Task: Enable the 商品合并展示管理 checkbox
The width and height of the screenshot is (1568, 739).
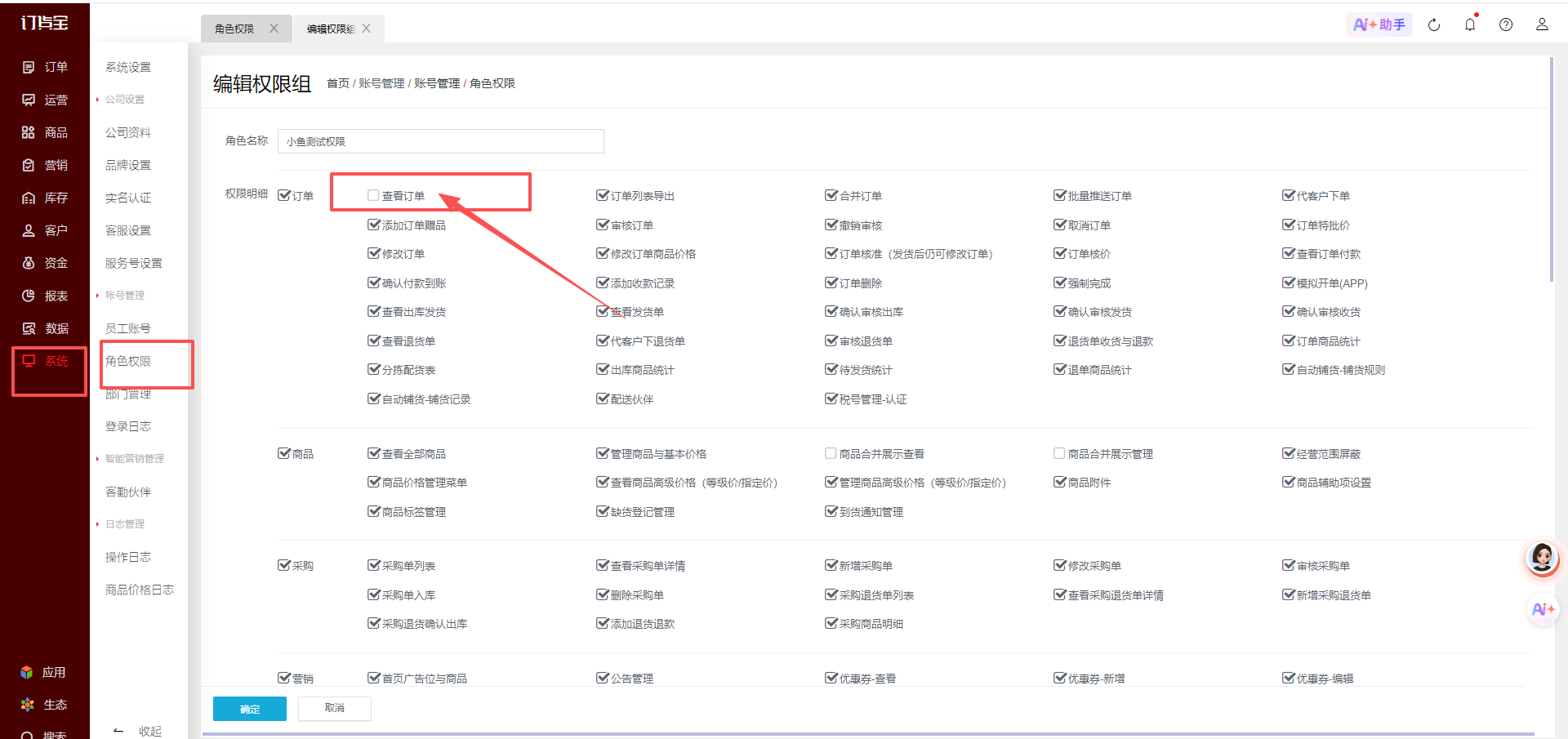Action: (1059, 453)
